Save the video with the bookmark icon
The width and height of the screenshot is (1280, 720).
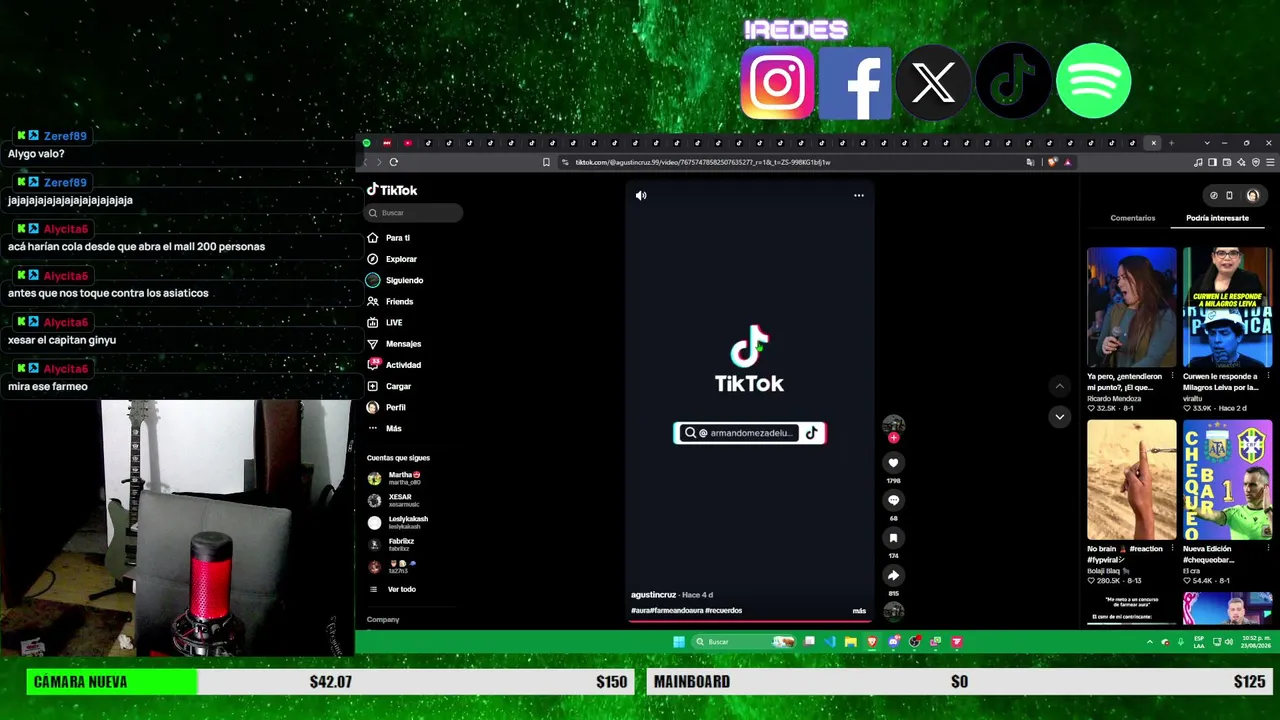click(893, 538)
